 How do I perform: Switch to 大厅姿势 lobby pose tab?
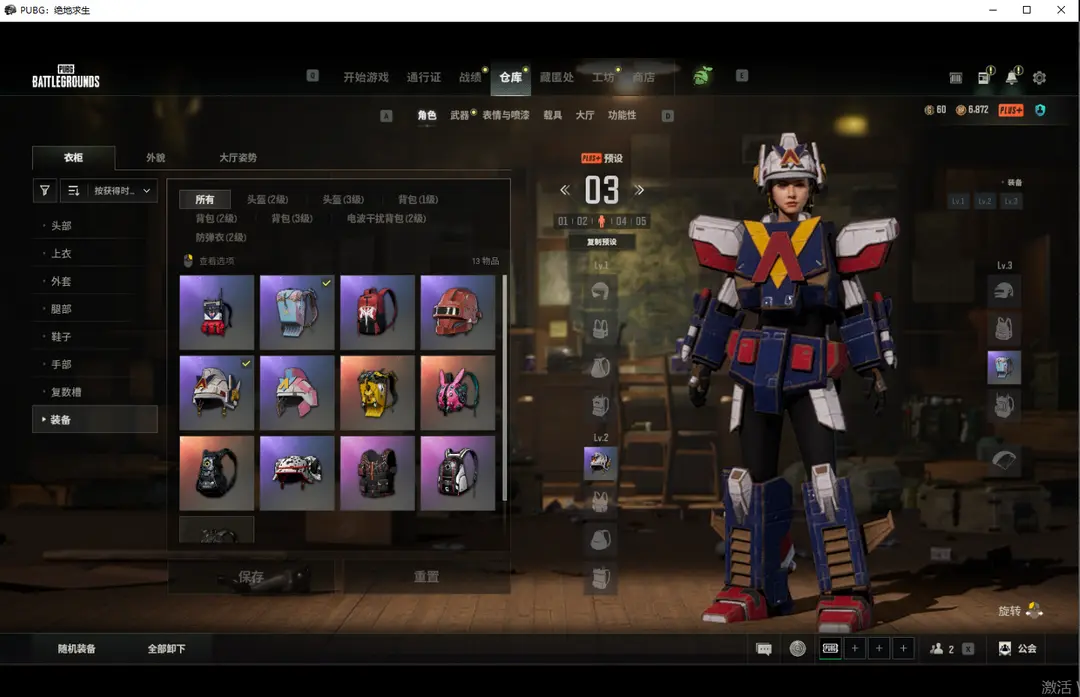click(x=238, y=158)
